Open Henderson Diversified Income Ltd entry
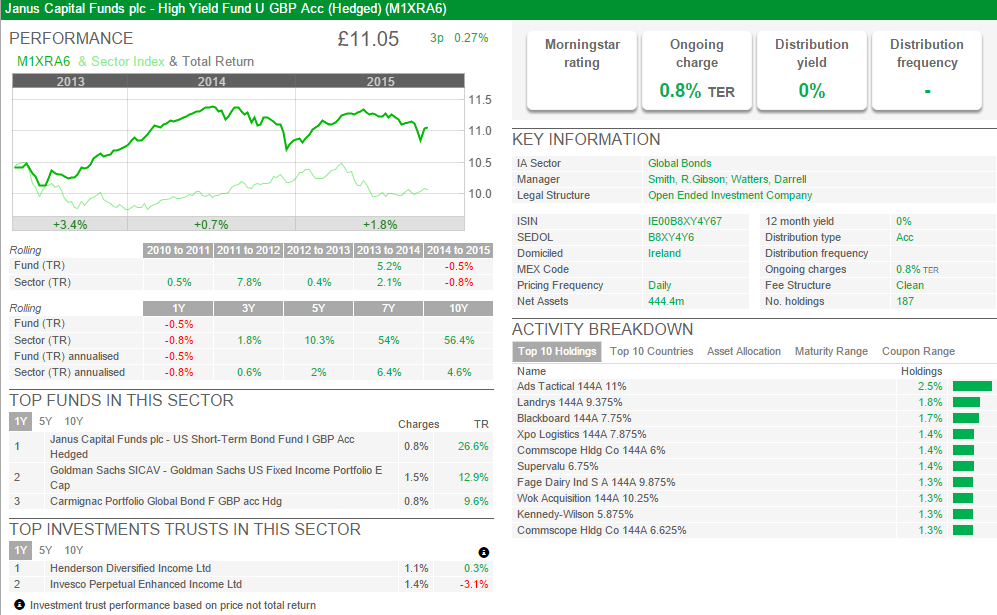The width and height of the screenshot is (997, 615). click(x=130, y=568)
